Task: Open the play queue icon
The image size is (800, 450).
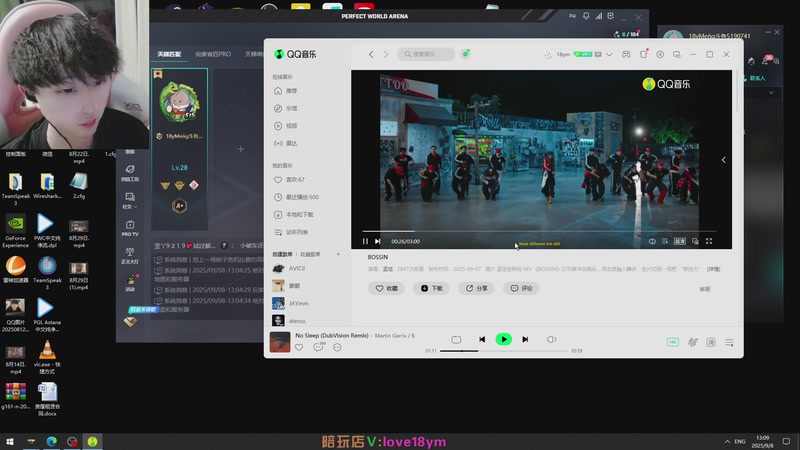Action: (729, 342)
